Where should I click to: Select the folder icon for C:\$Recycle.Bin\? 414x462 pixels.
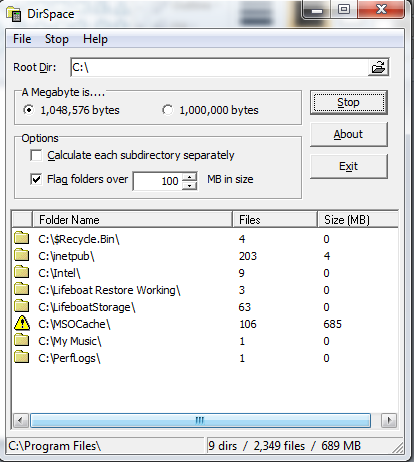point(22,238)
